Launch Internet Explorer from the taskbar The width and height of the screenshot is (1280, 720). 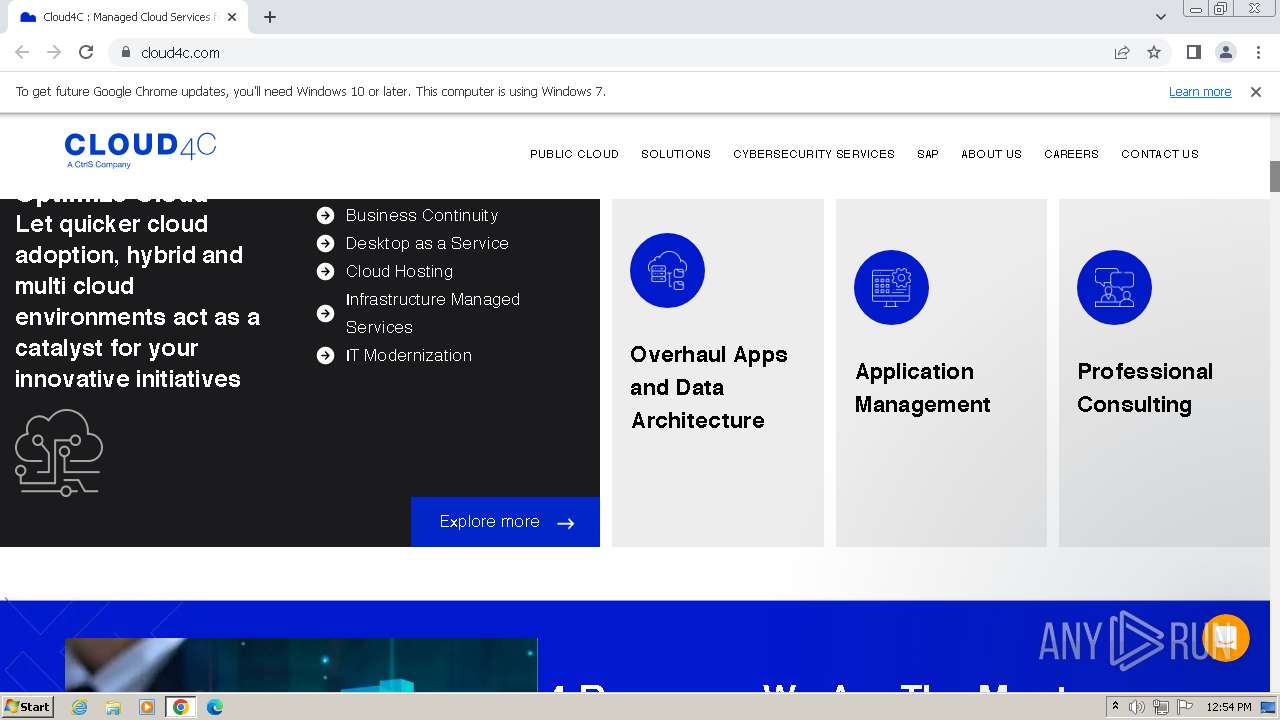pyautogui.click(x=80, y=707)
